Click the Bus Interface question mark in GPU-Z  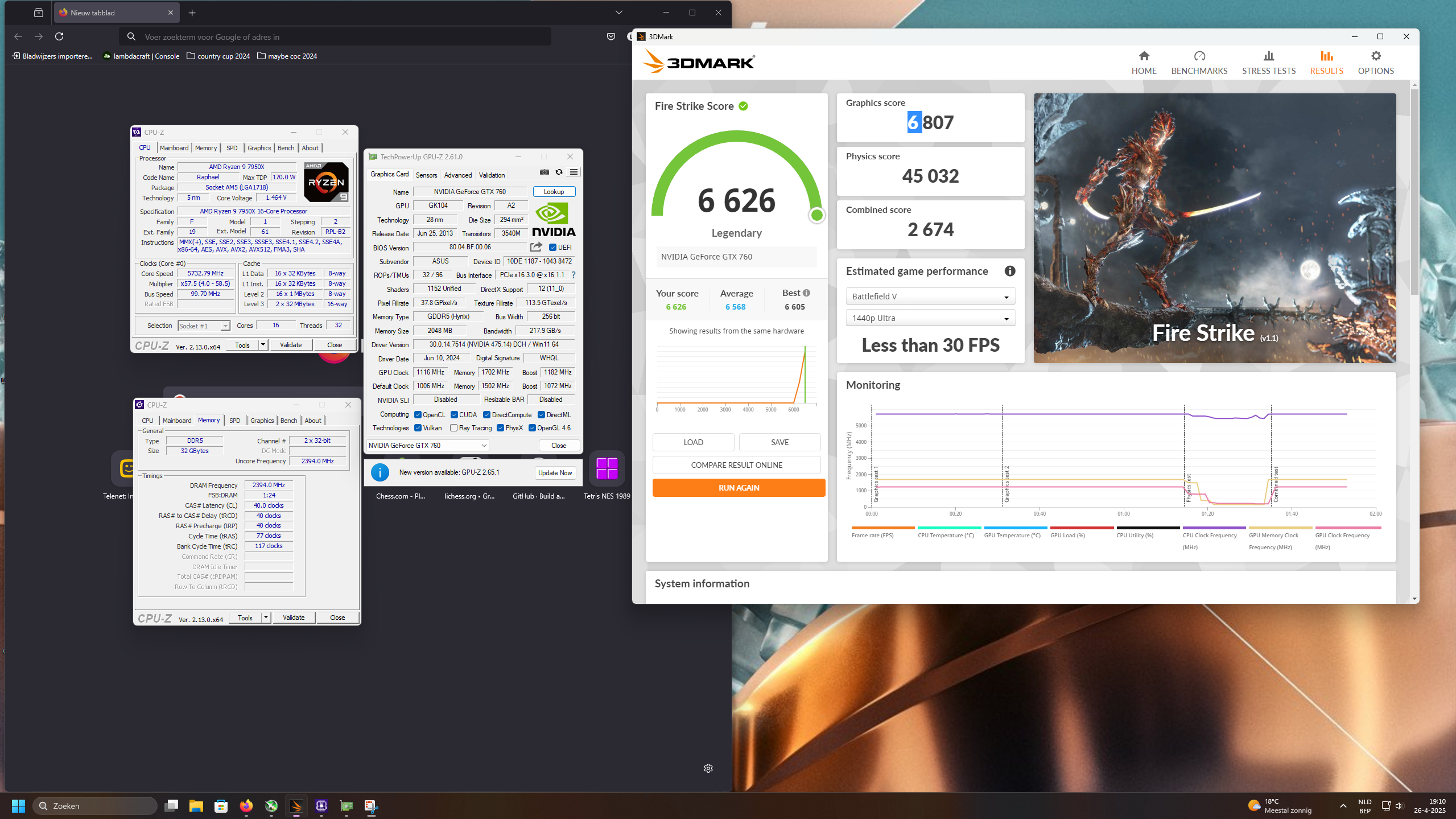[574, 275]
